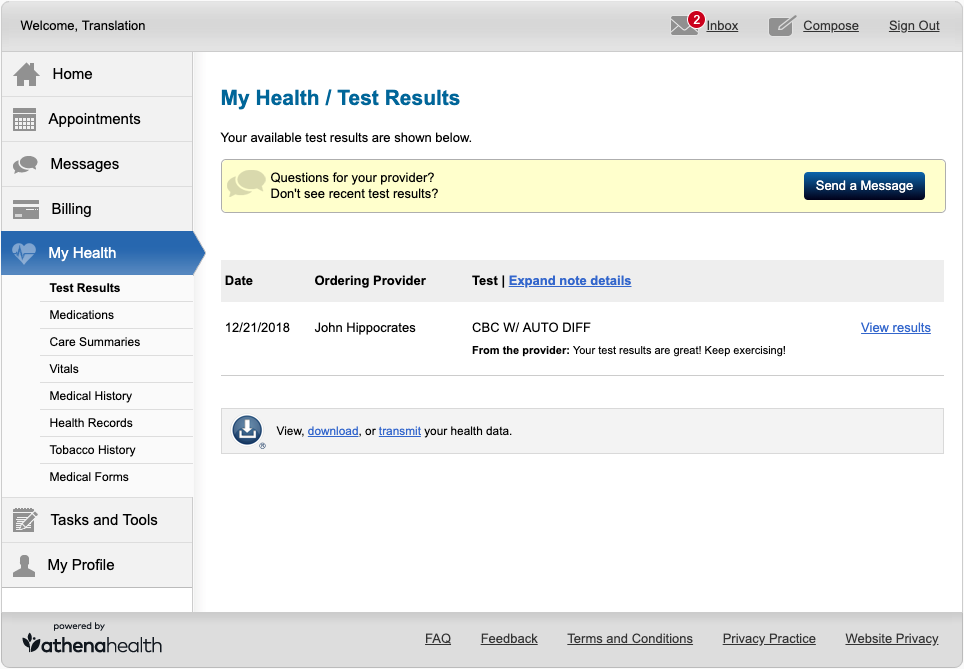Open the Feedback footer link
Screen dimensions: 964x669
[x=509, y=639]
